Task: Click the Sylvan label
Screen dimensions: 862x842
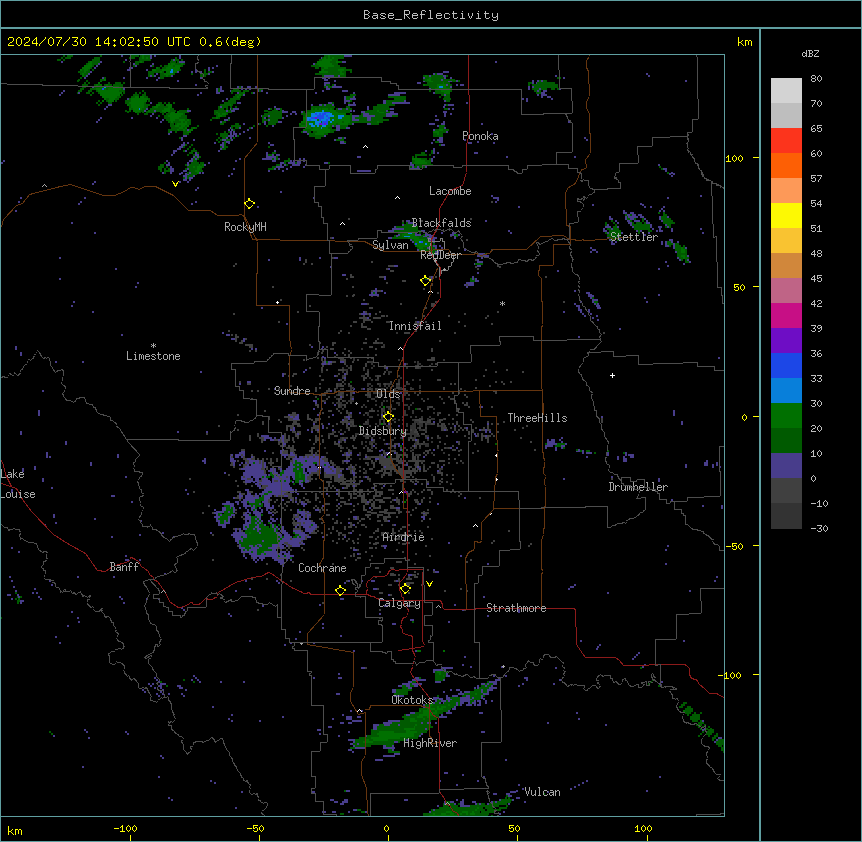Action: [390, 245]
